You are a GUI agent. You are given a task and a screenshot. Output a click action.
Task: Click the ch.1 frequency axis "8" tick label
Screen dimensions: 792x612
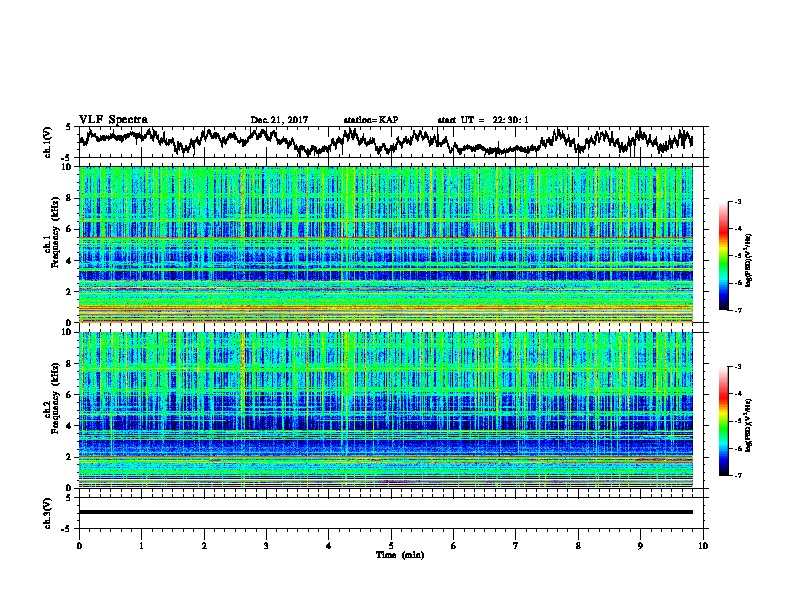[69, 198]
